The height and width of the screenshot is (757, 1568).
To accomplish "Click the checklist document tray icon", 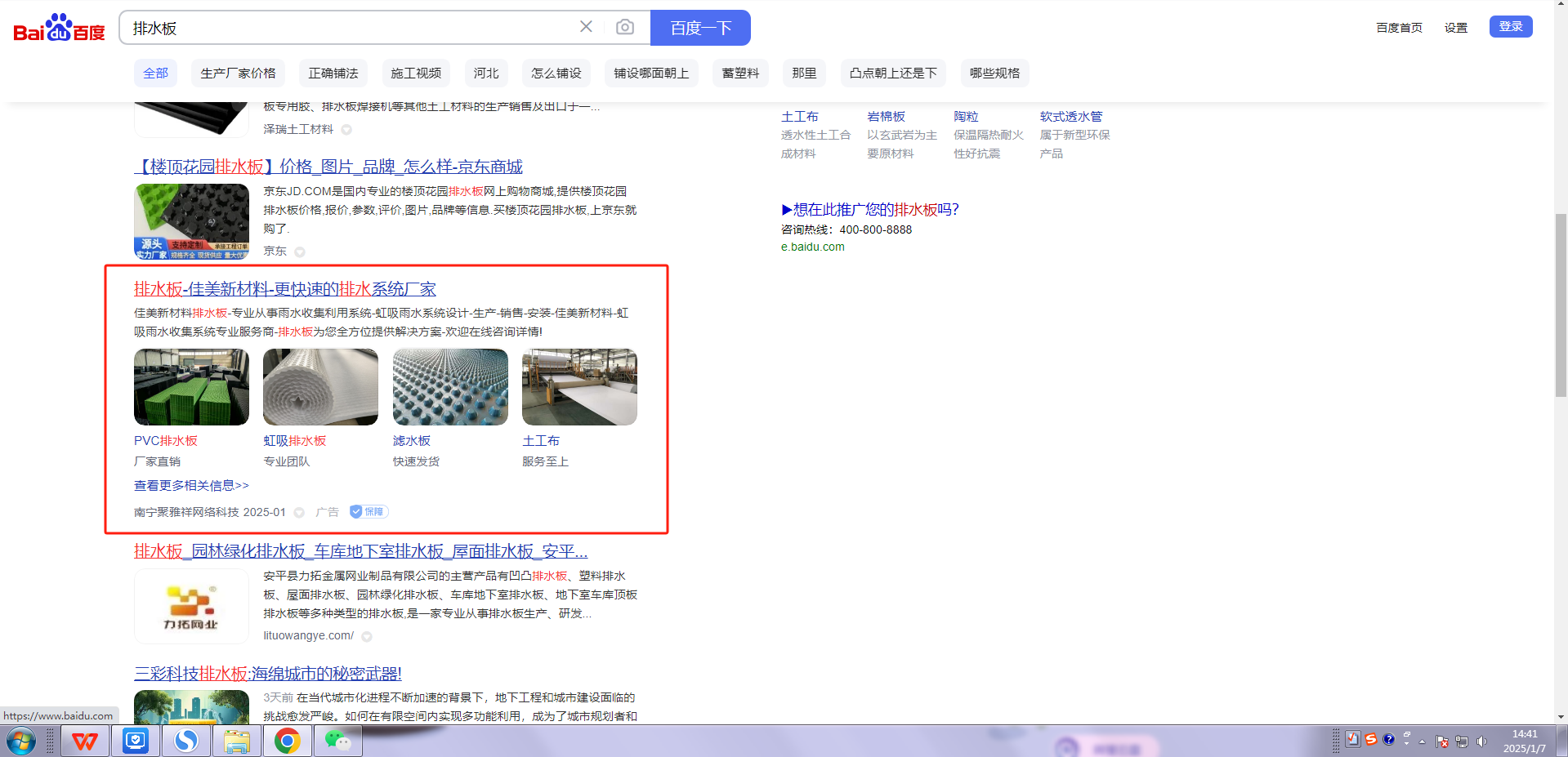I will point(1353,739).
